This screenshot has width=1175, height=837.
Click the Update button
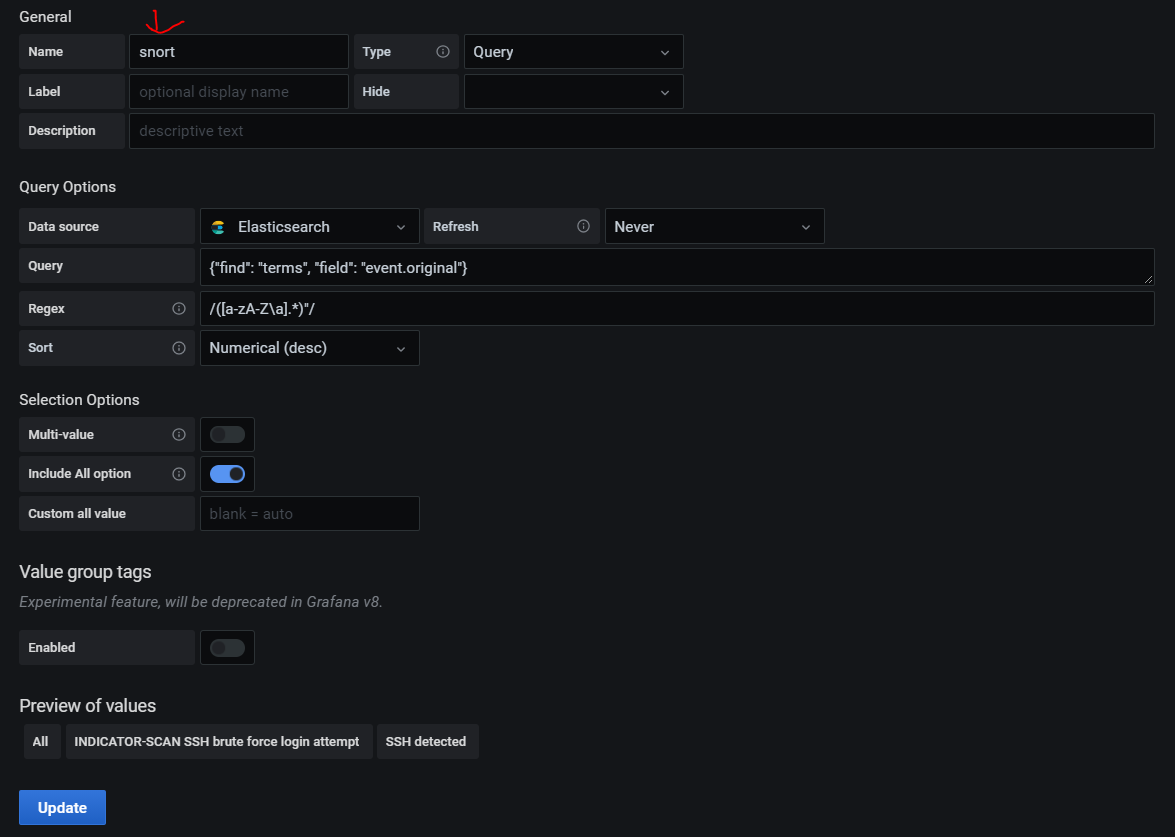click(62, 807)
